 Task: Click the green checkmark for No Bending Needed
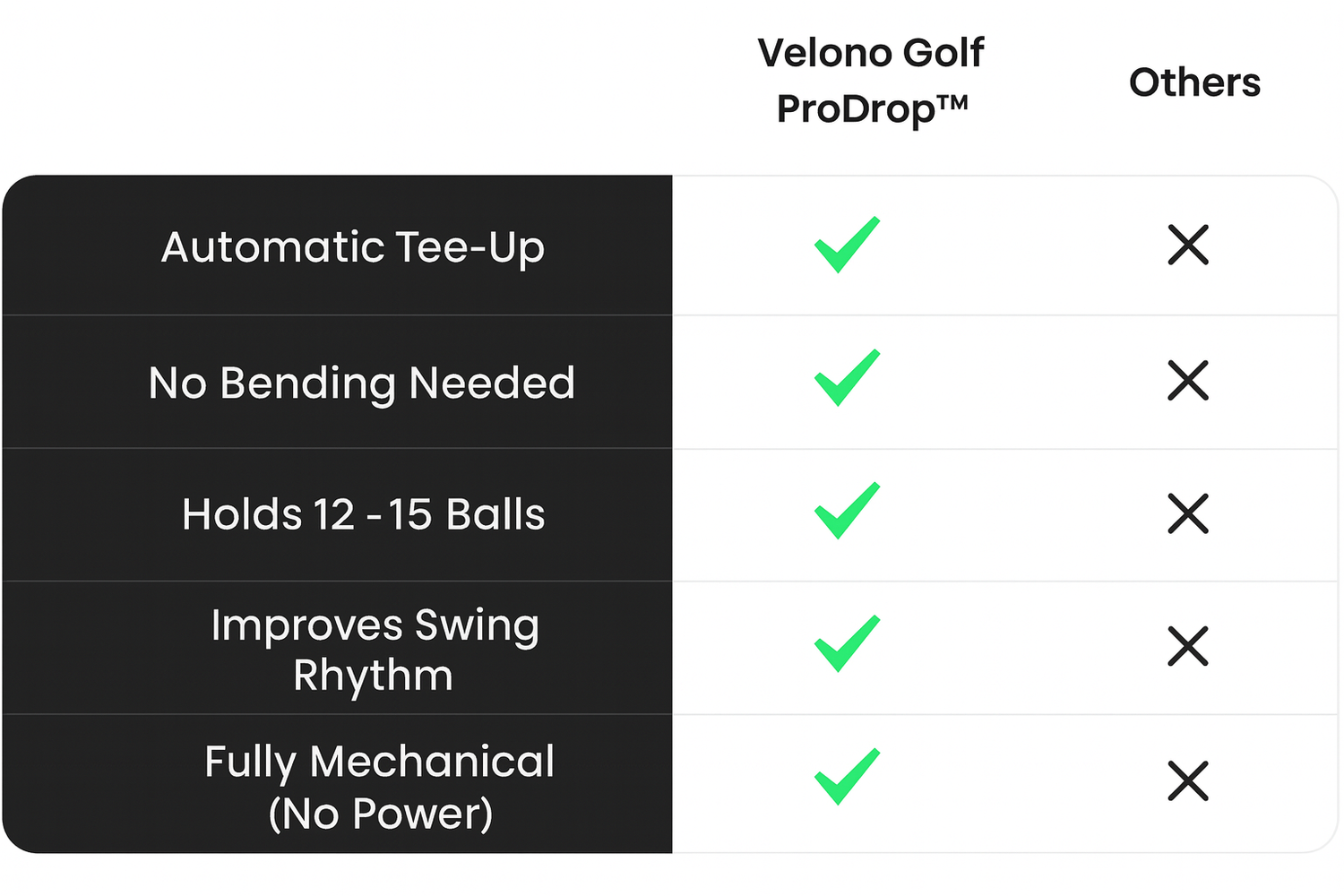[x=847, y=378]
